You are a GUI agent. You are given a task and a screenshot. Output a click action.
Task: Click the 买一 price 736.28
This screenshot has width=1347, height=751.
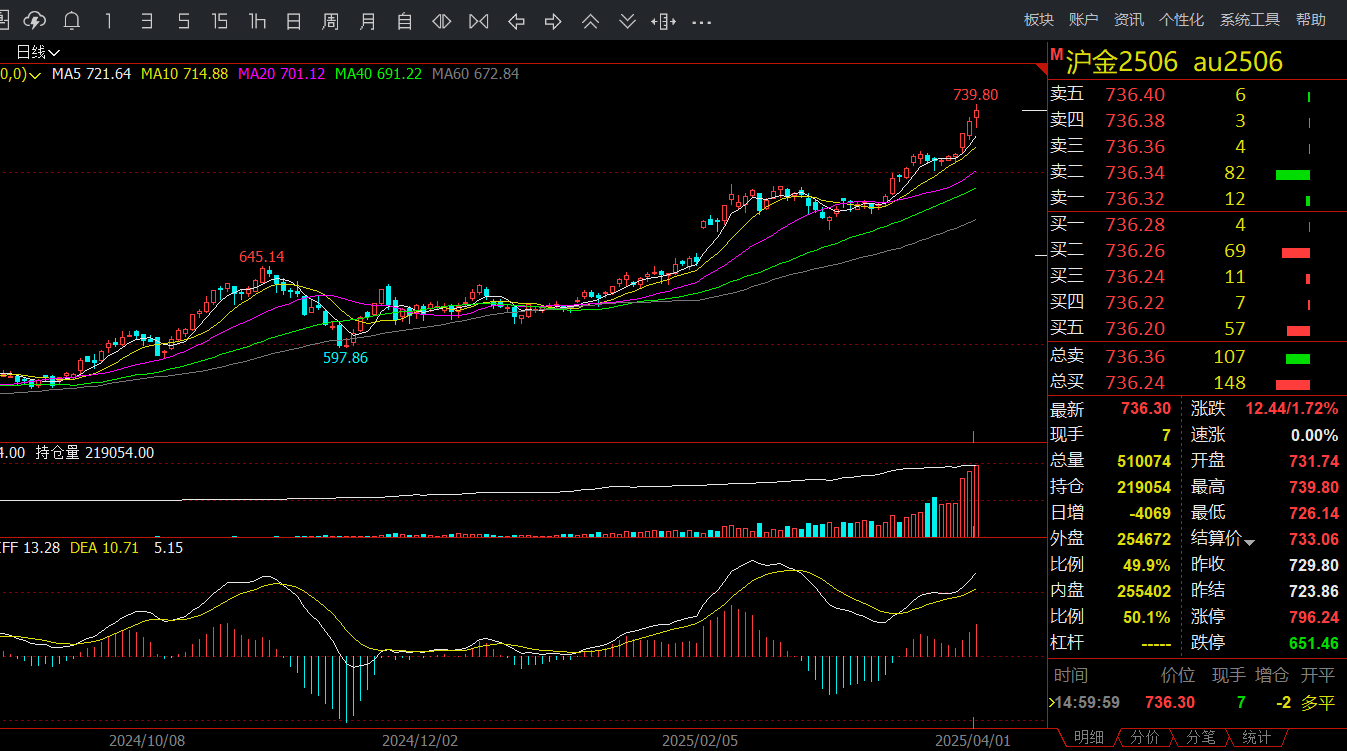pos(1135,225)
